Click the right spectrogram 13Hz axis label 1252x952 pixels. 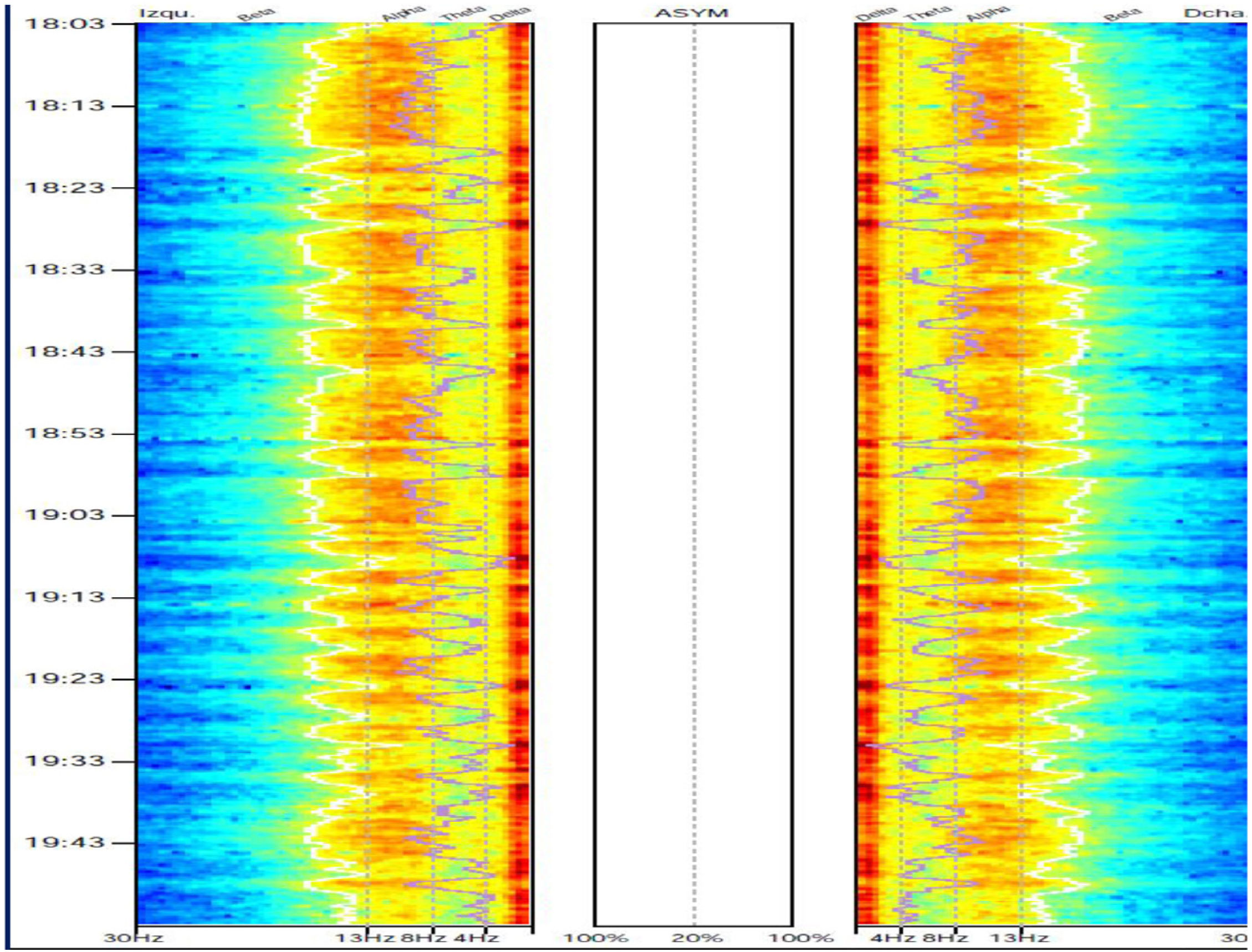tap(1019, 938)
